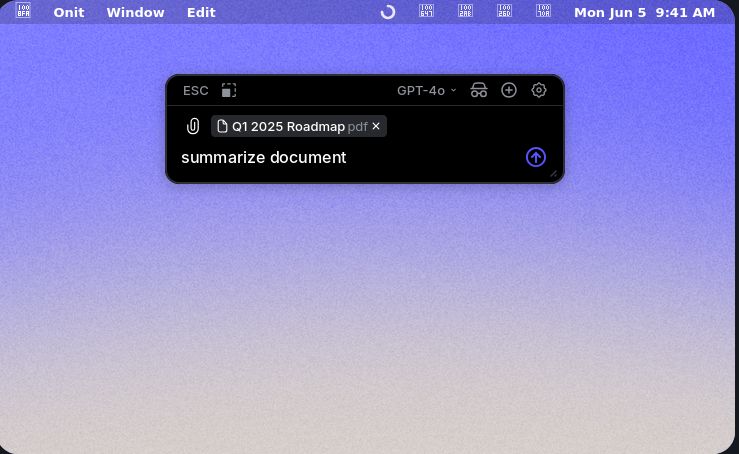Click the ESC button to dismiss panel
Screen dimensions: 739x454
[x=195, y=91]
